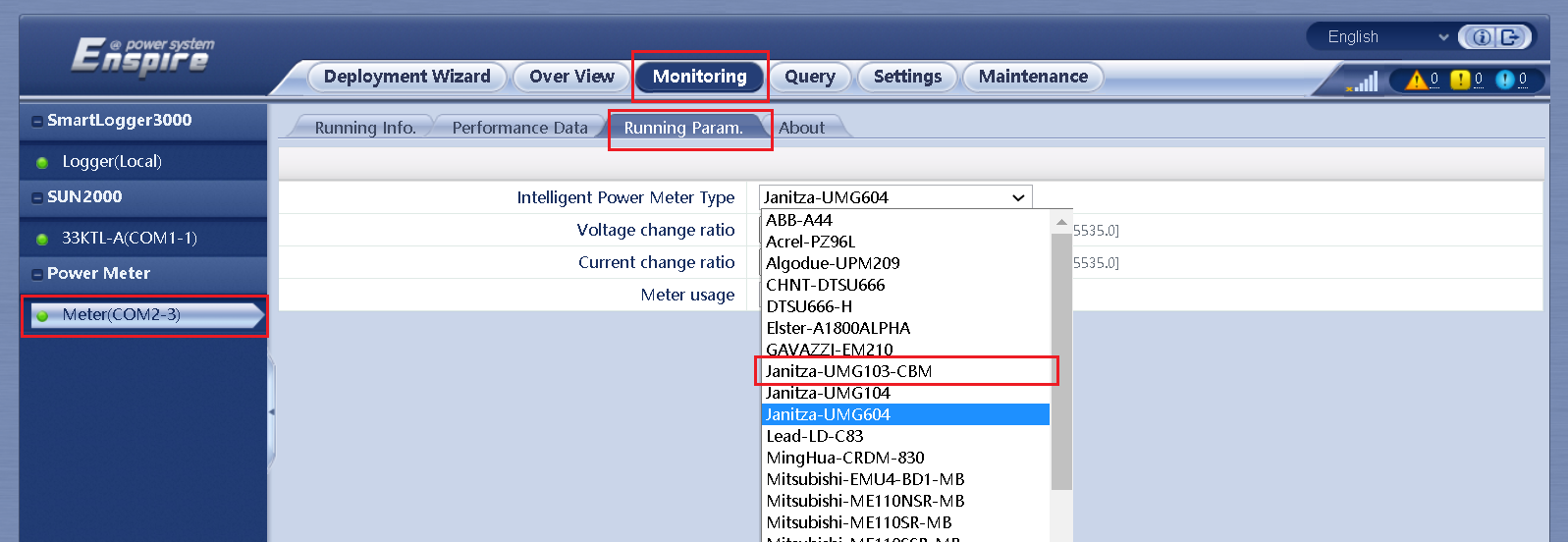This screenshot has height=542, width=1568.
Task: Choose GAVAZZI-EM210 from the meter type list
Action: coord(905,350)
